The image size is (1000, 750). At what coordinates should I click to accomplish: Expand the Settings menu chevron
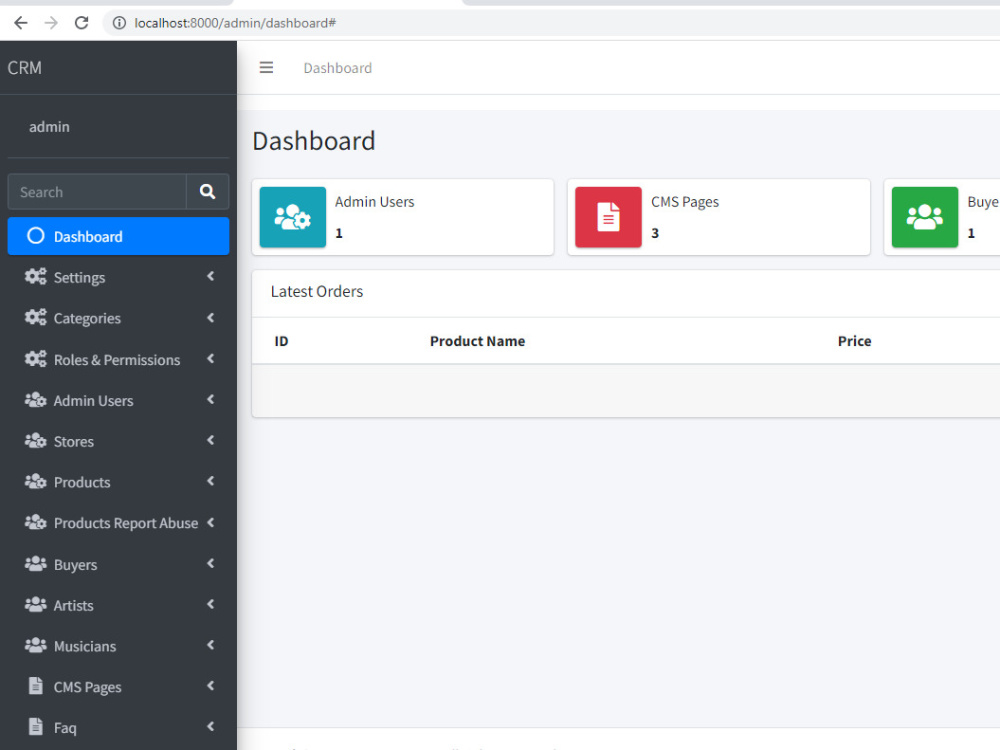point(210,276)
